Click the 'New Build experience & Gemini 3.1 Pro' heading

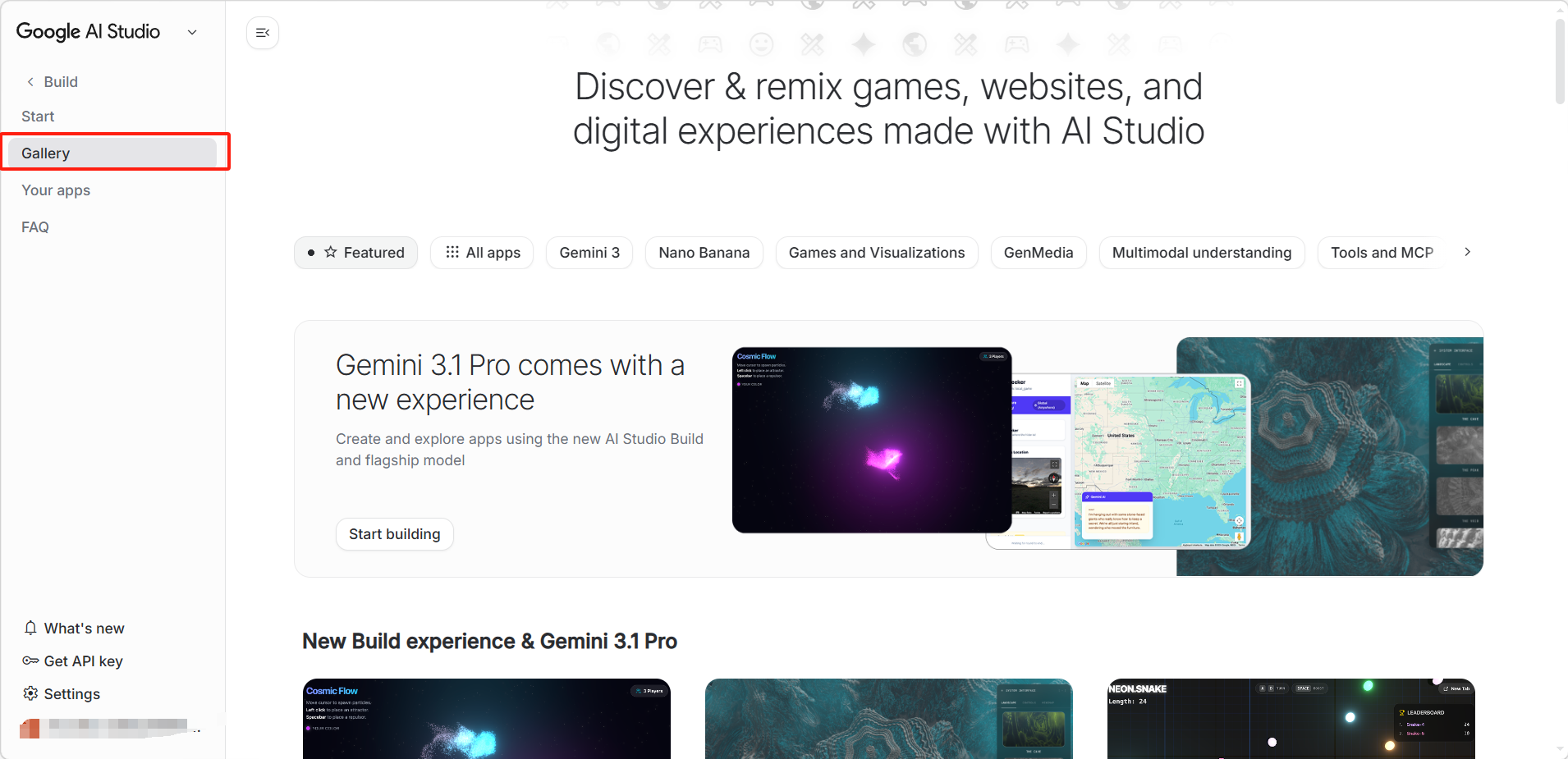pos(490,642)
